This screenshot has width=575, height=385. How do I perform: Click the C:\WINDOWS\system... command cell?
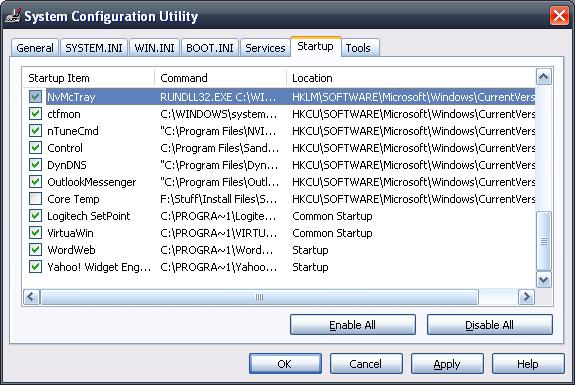click(x=219, y=114)
